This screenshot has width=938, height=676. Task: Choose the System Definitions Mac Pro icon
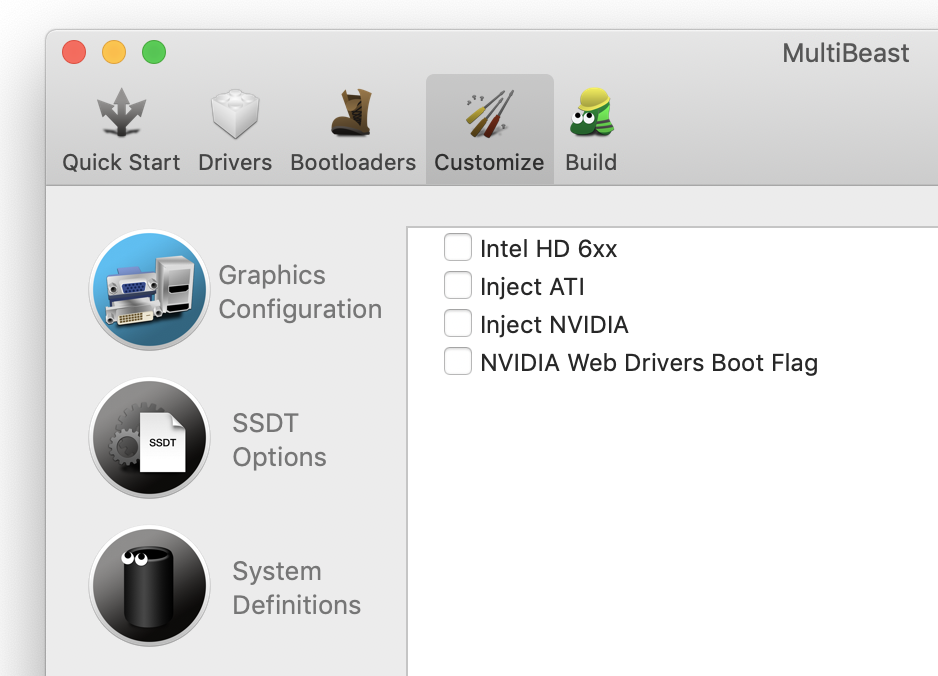coord(150,586)
